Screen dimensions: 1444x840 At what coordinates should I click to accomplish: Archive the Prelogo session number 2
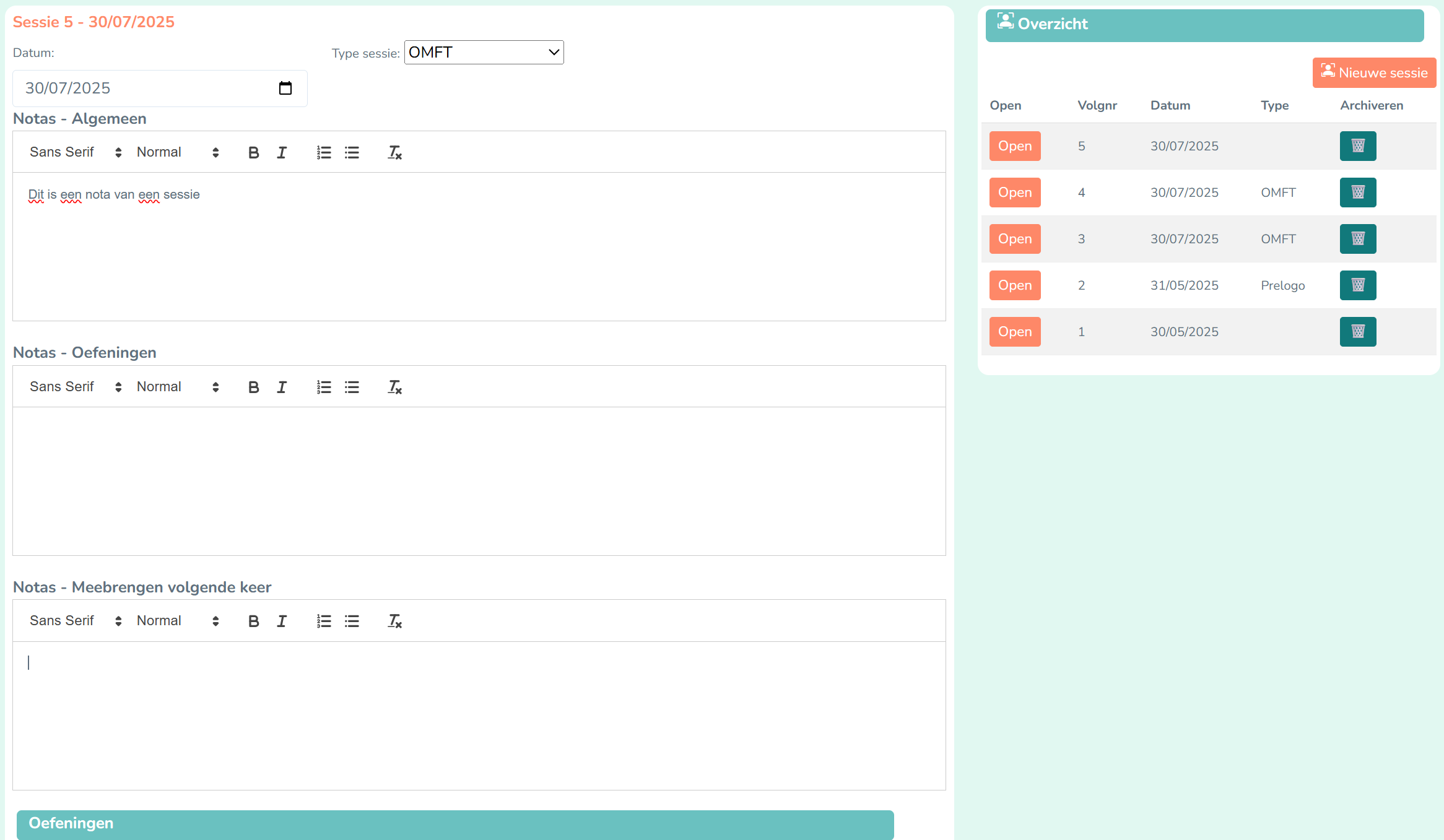coord(1357,285)
